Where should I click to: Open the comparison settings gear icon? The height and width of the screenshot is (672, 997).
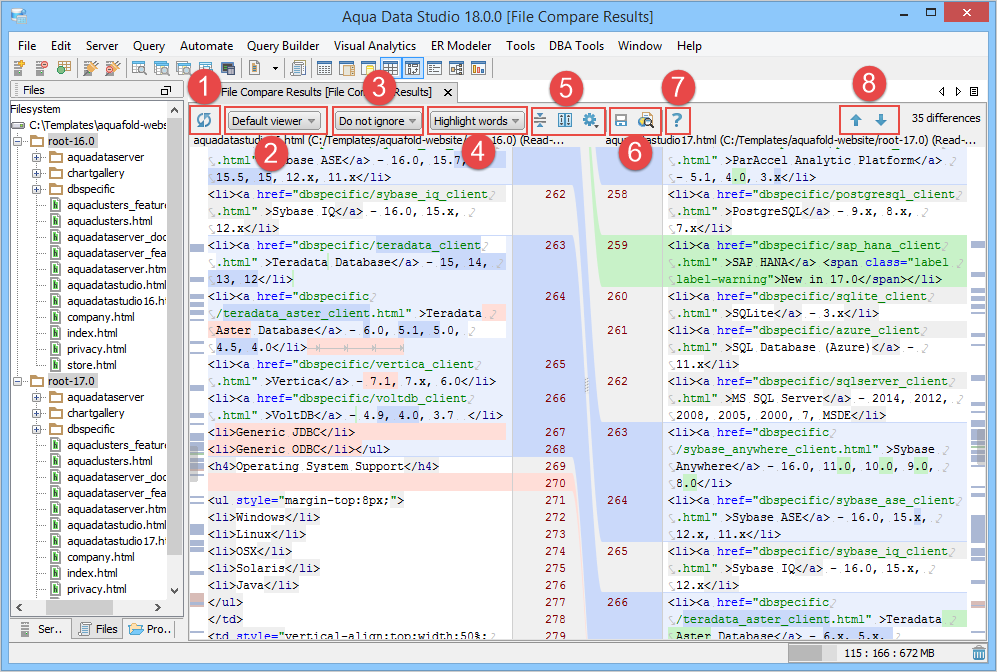tap(591, 121)
